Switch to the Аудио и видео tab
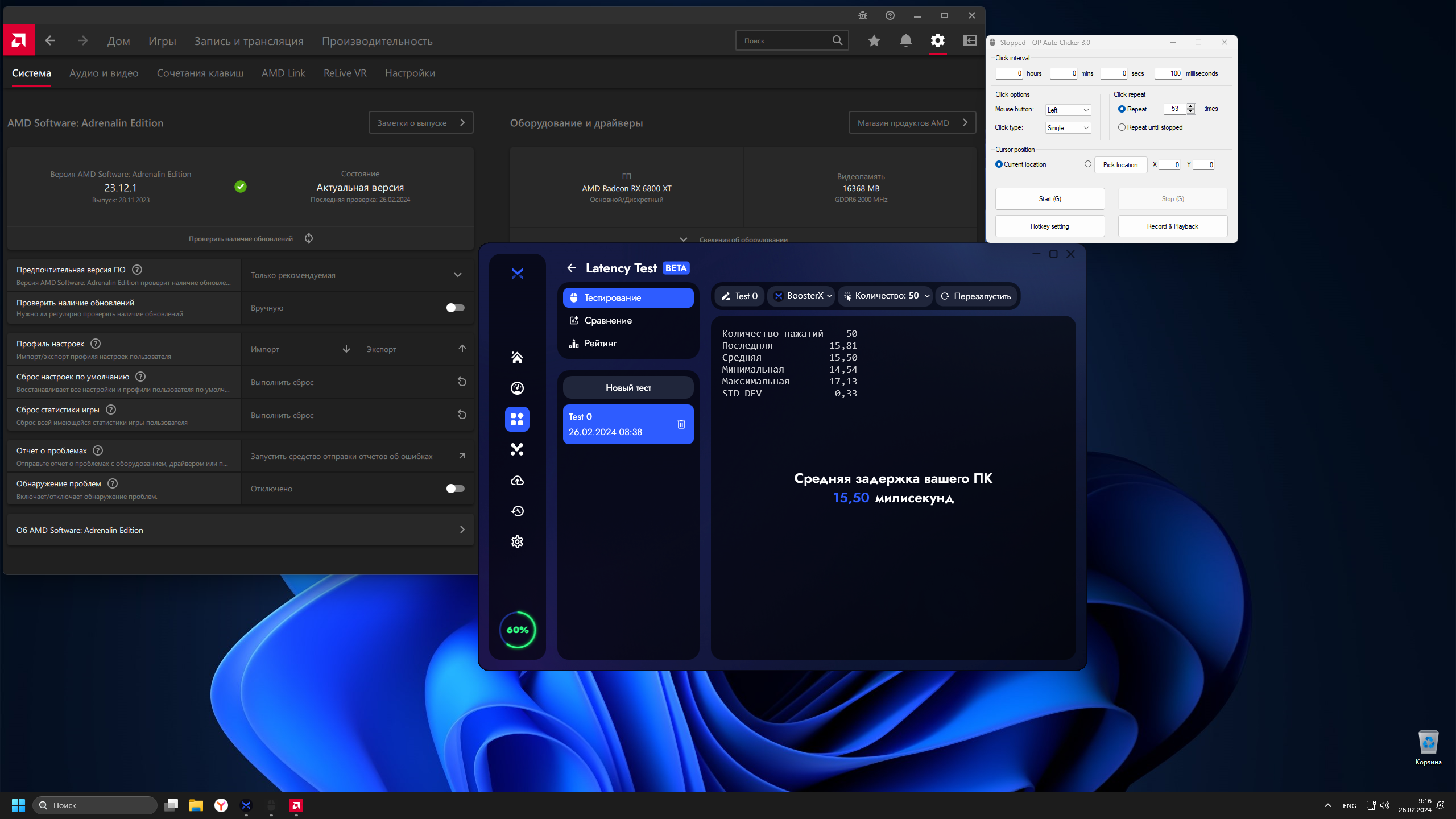 (x=104, y=73)
